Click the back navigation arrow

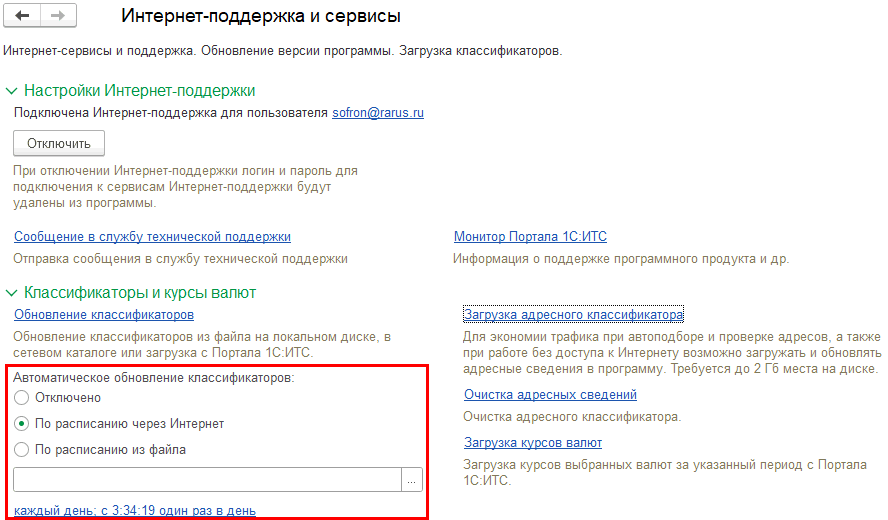click(x=23, y=17)
